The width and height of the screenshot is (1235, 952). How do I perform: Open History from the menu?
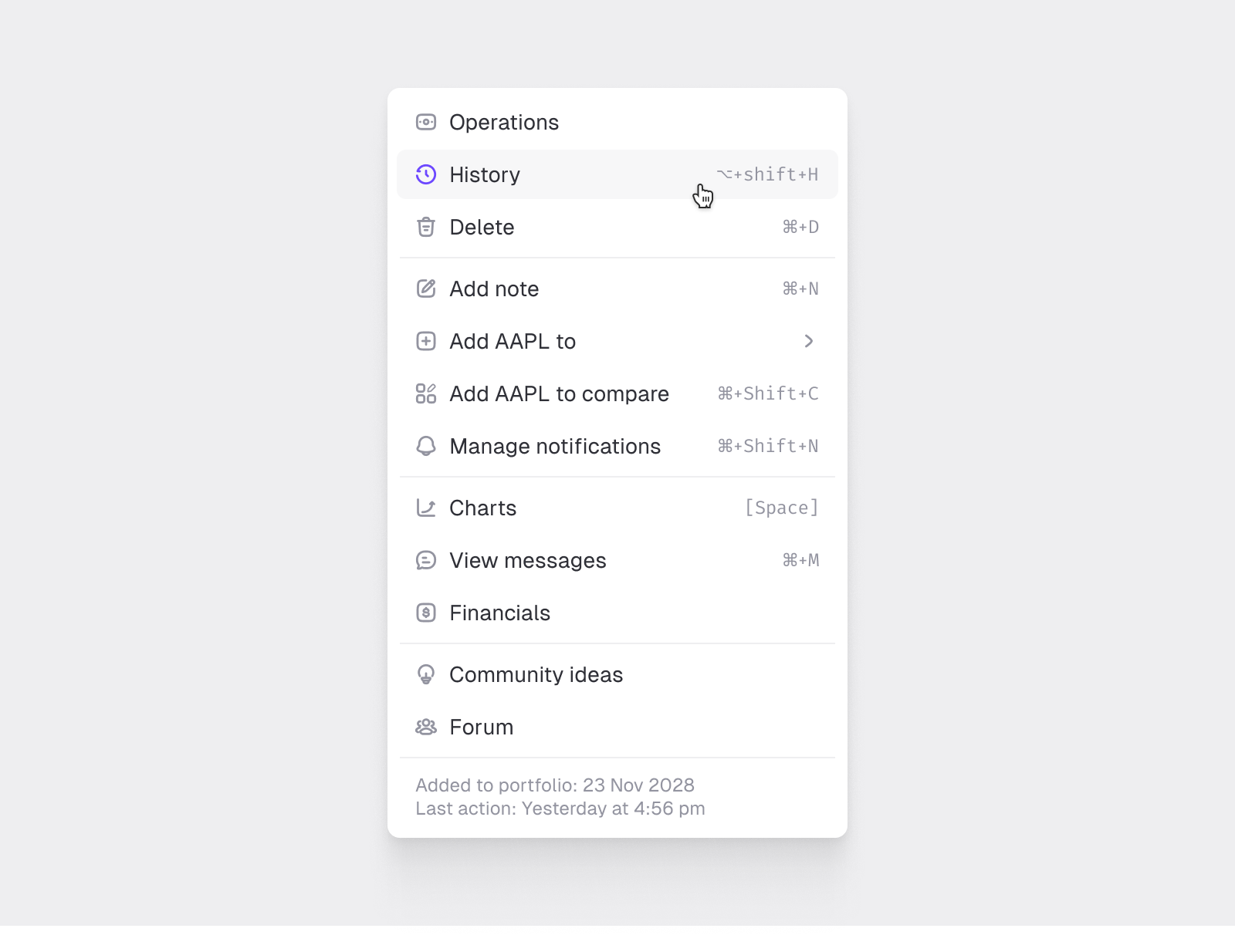485,174
